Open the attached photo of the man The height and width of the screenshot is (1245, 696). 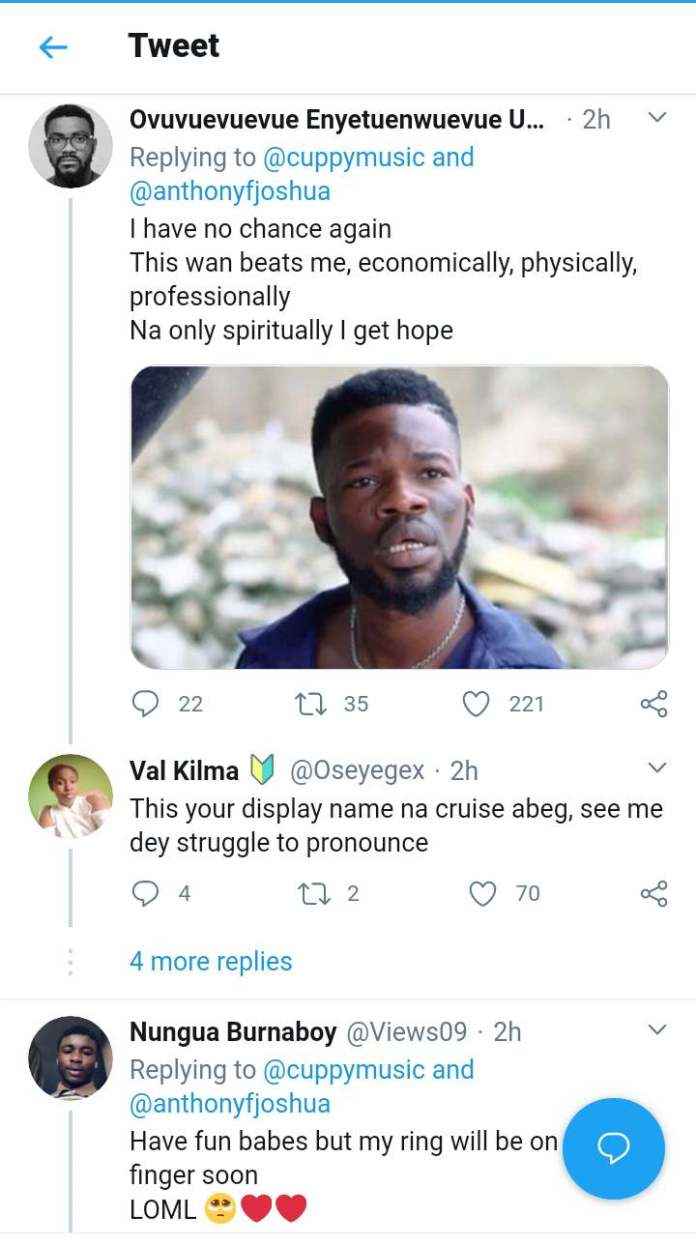399,517
